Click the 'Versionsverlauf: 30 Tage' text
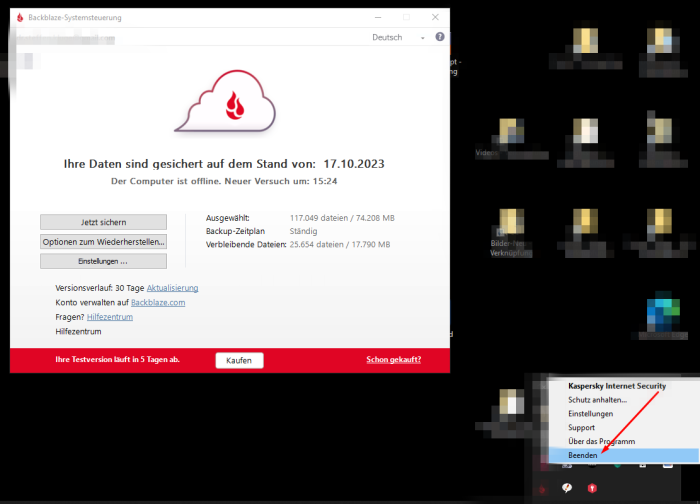The width and height of the screenshot is (700, 504). click(x=100, y=288)
